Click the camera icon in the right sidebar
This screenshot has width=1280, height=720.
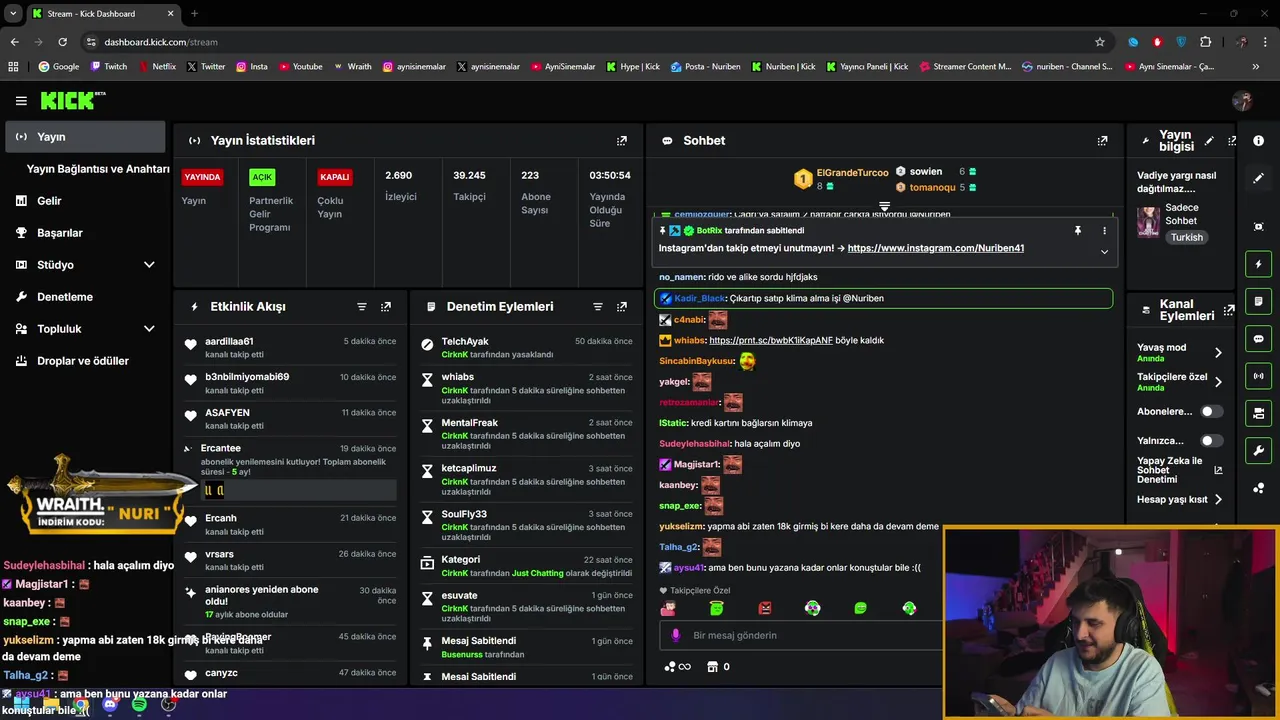(x=1259, y=413)
